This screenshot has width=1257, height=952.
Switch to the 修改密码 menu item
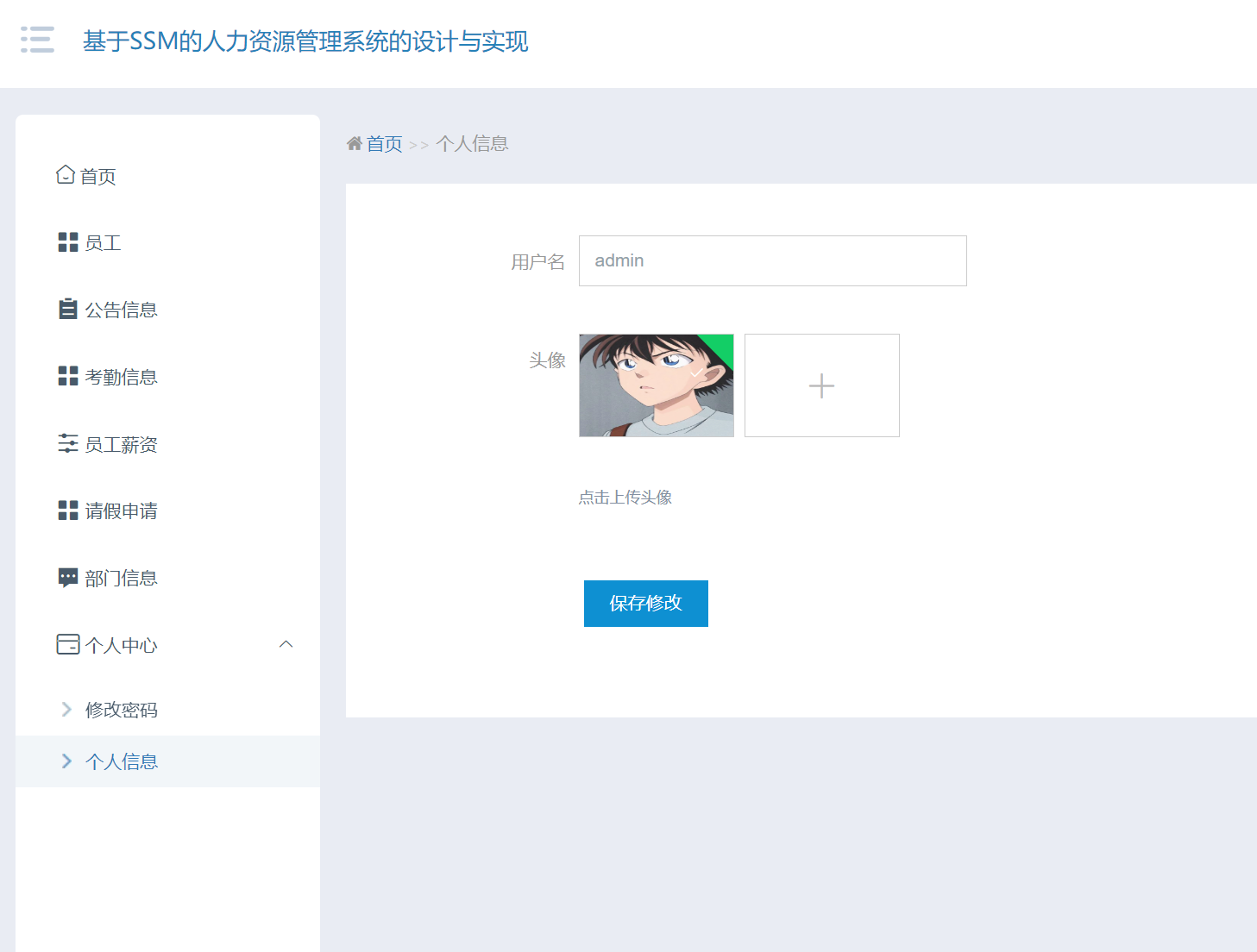123,709
